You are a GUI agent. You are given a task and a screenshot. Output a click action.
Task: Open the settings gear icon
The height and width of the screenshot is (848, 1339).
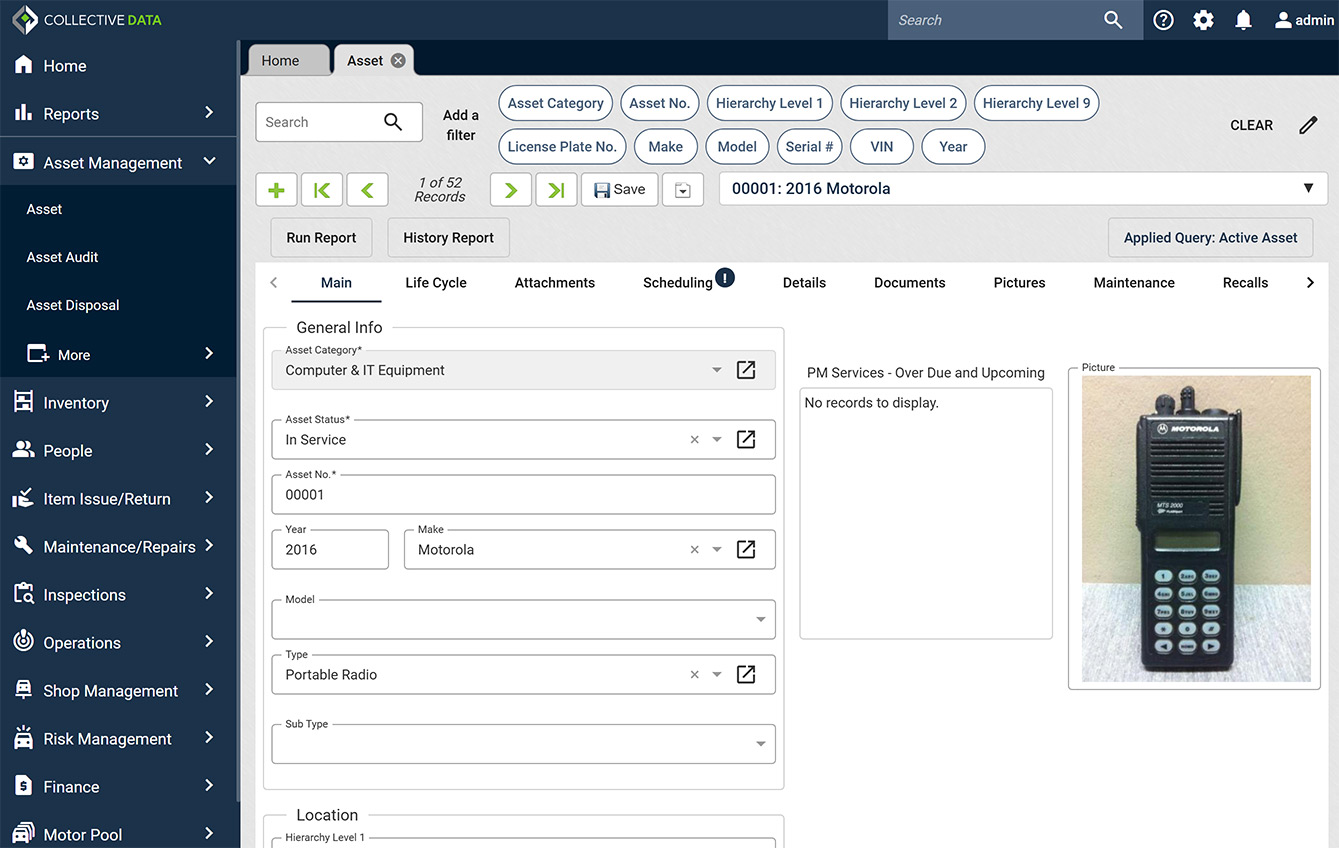1203,20
